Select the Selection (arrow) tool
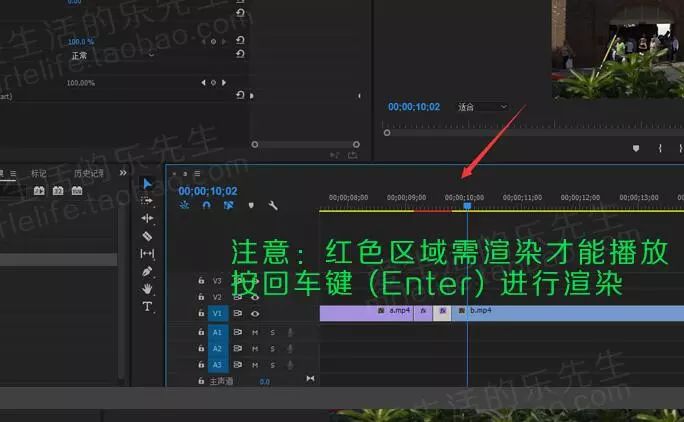This screenshot has height=422, width=684. point(147,184)
